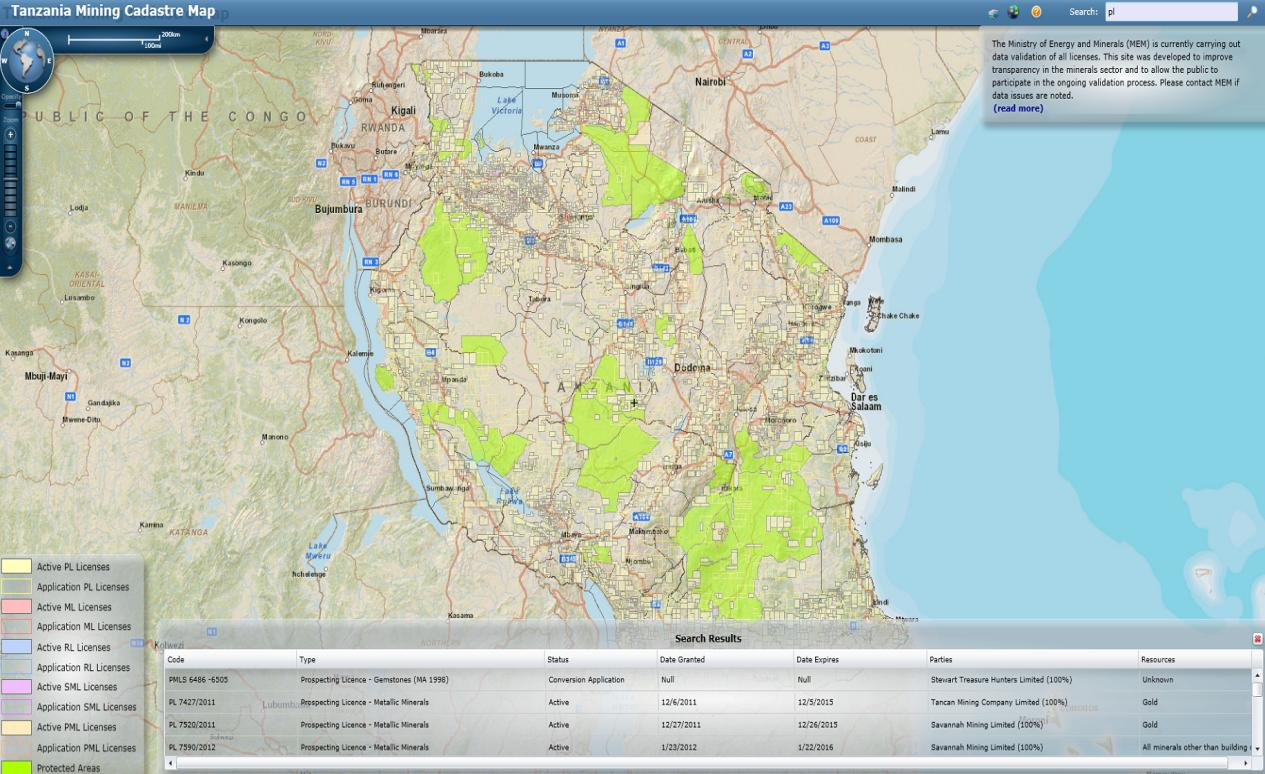Sort results by the Resources column header
Screen dimensions: 1265x774
(1194, 659)
